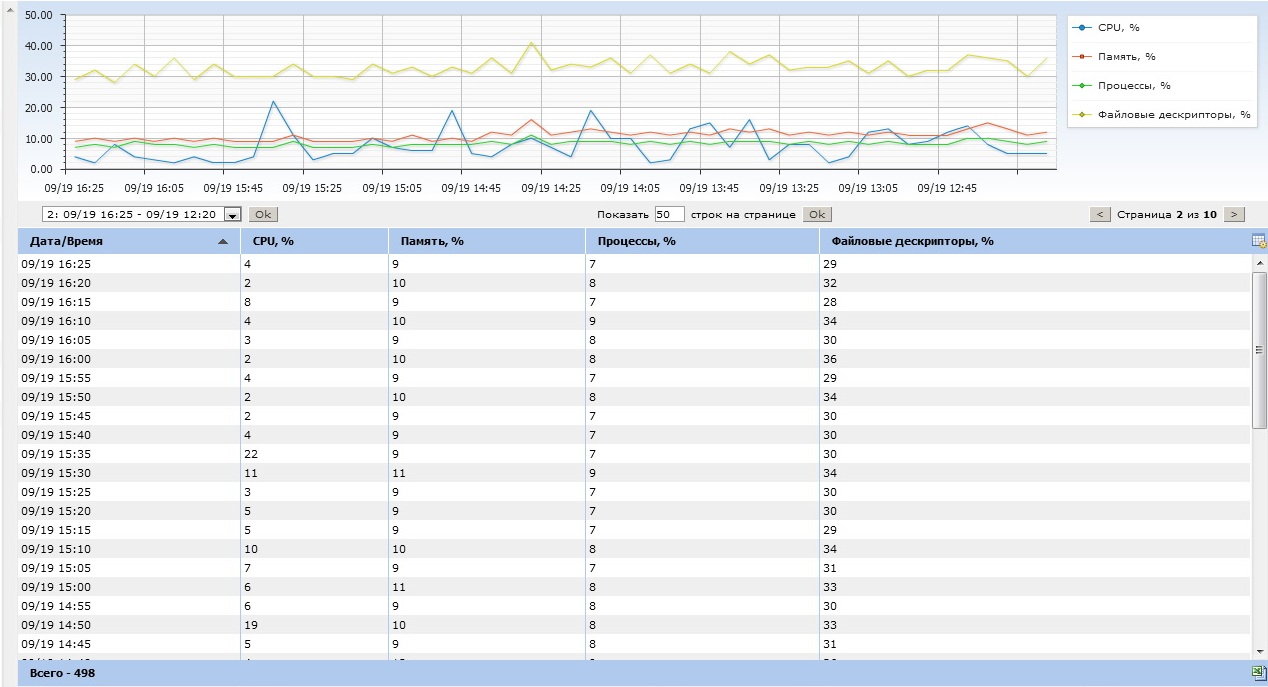
Task: Go to the previous page
Action: (x=1100, y=214)
